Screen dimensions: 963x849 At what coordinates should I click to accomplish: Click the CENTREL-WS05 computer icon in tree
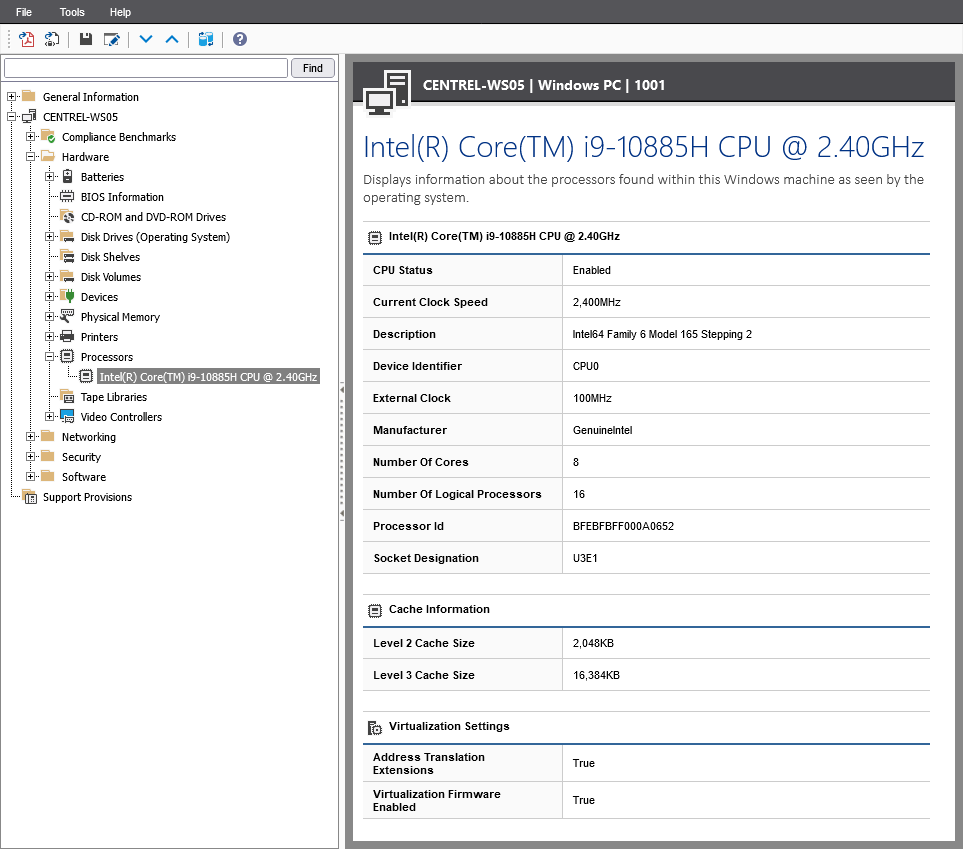tap(29, 116)
